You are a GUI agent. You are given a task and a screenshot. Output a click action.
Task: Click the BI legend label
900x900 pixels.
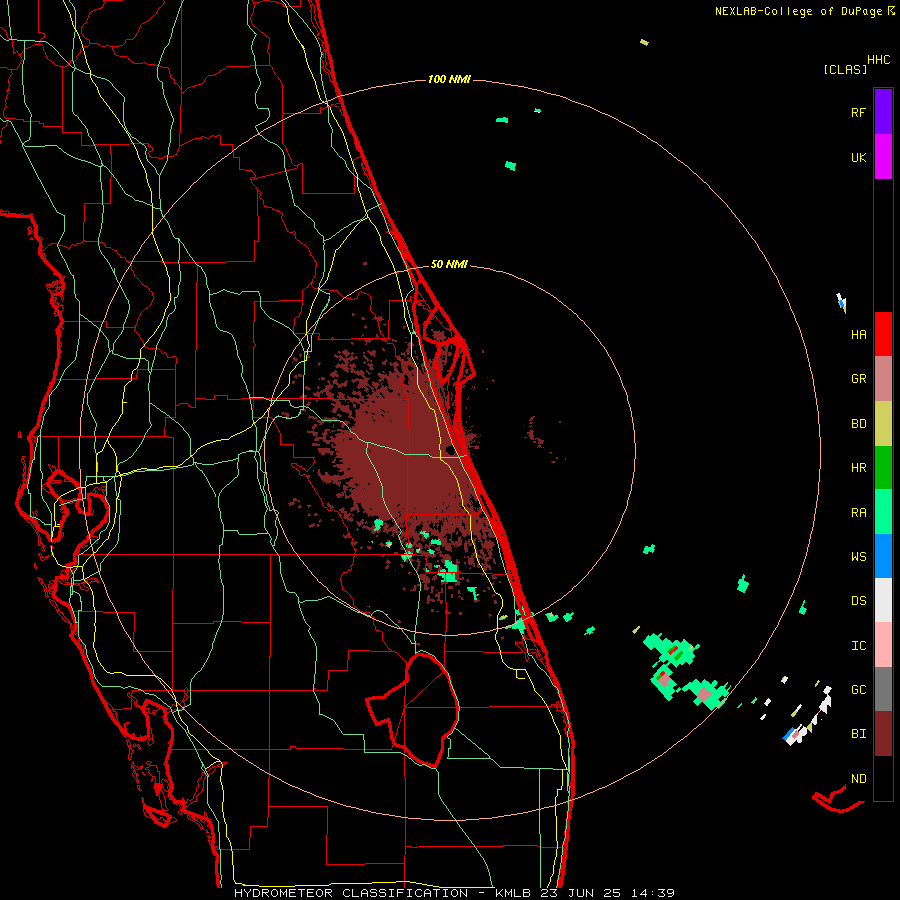[x=858, y=734]
